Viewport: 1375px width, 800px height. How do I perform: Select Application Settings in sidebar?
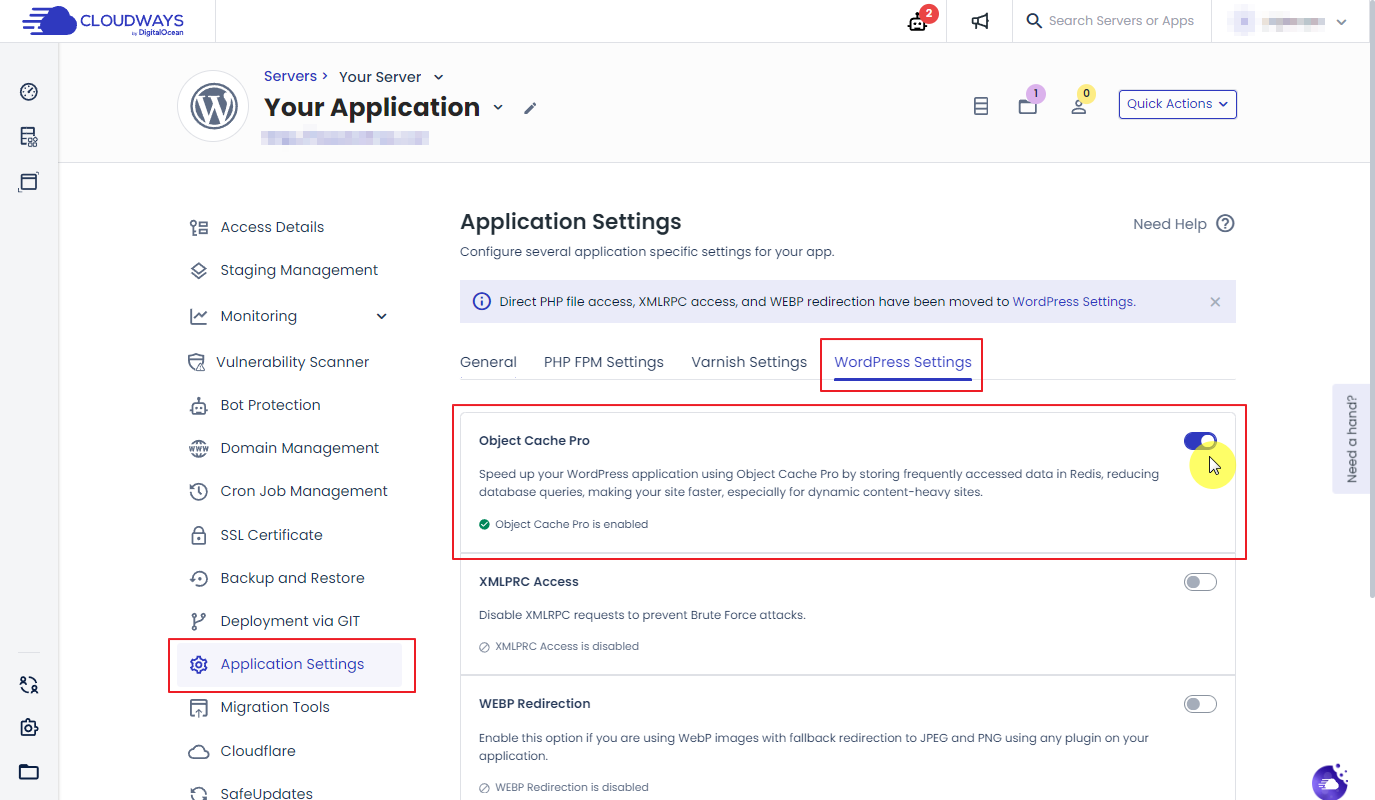[289, 664]
